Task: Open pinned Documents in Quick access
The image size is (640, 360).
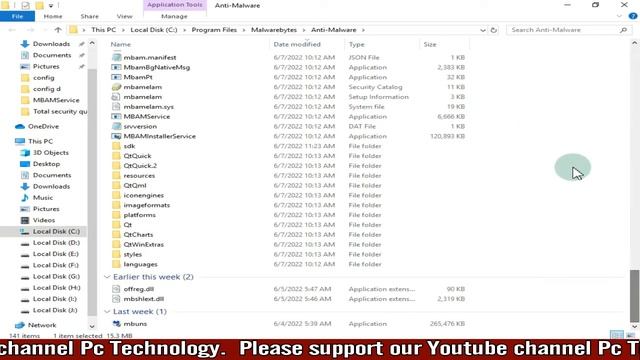Action: tap(52, 55)
